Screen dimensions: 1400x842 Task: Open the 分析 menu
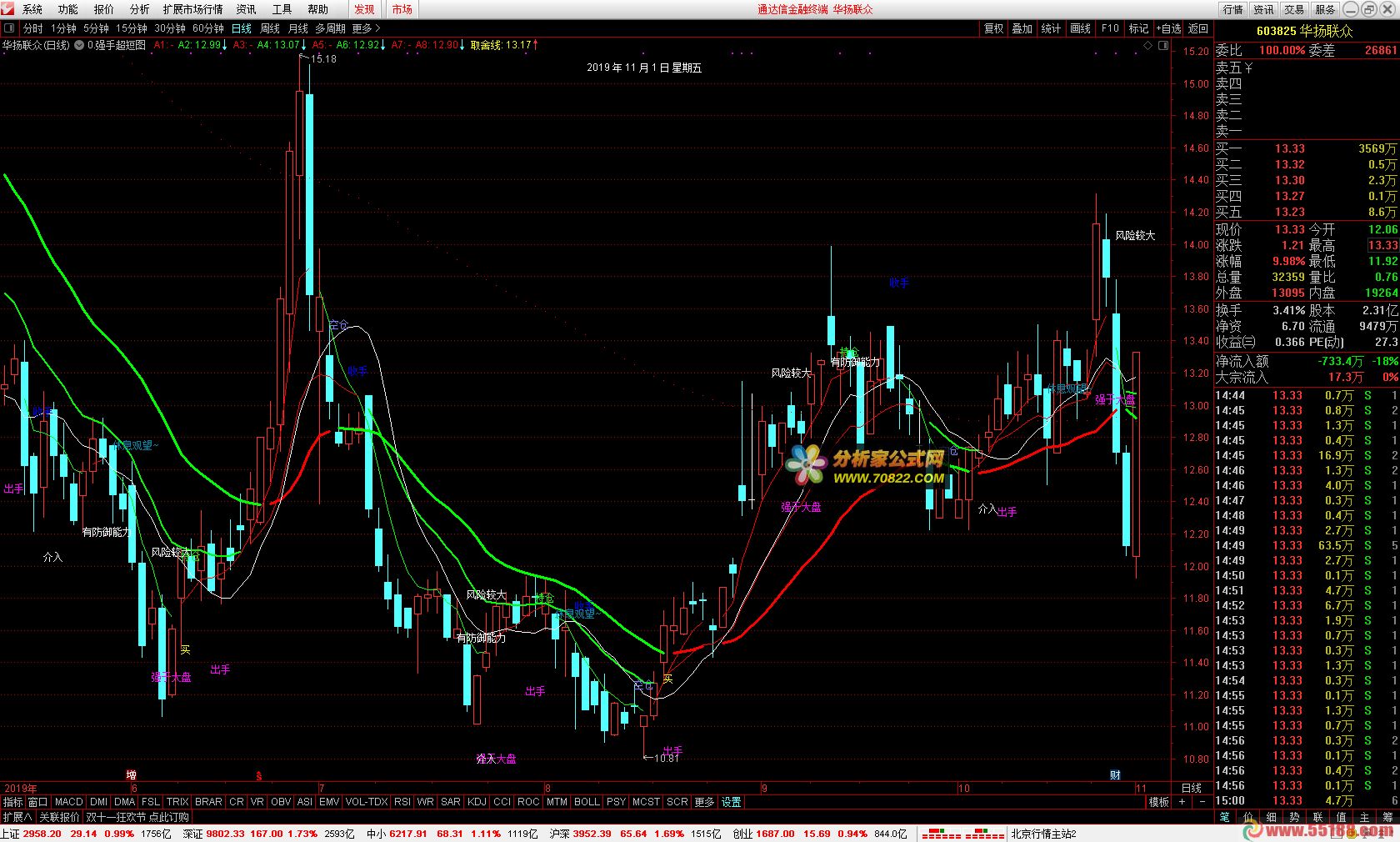click(140, 9)
